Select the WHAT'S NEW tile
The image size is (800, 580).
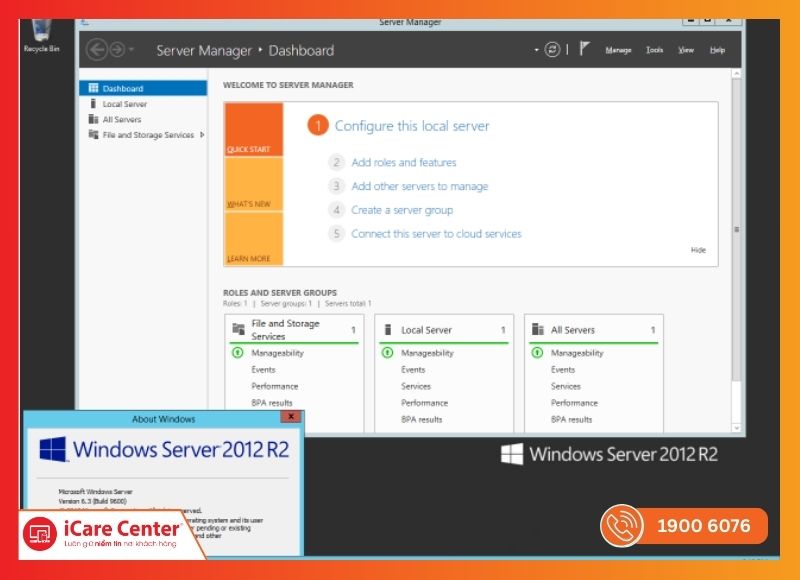click(254, 184)
